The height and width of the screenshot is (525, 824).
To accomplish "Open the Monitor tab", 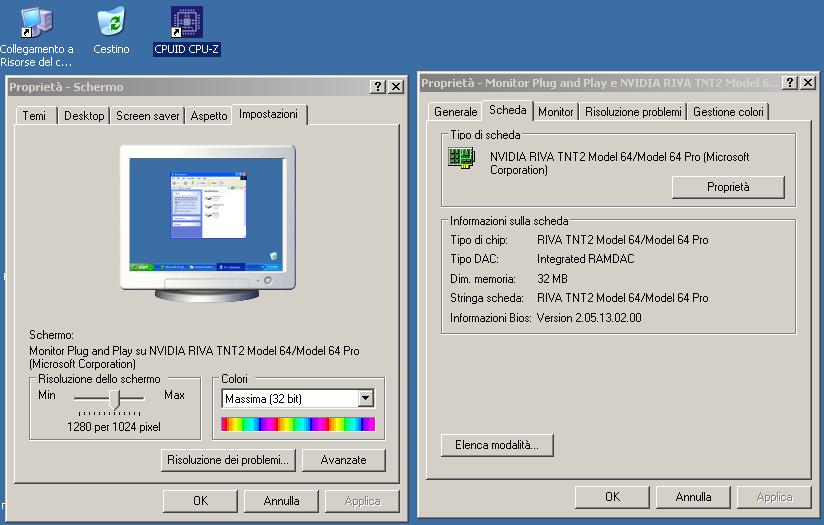I will [x=555, y=112].
